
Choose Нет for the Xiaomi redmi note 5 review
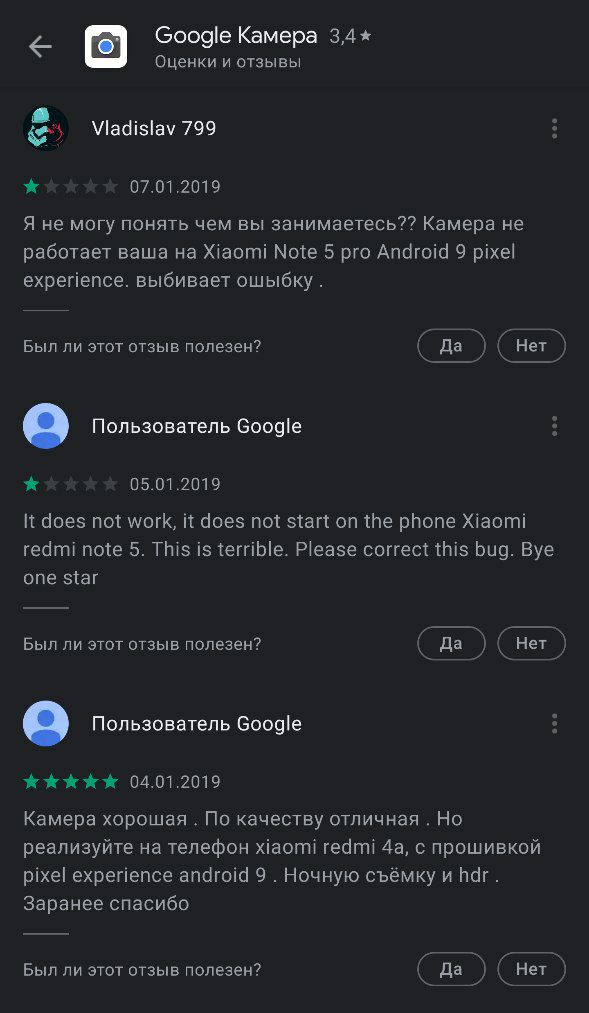tap(531, 643)
